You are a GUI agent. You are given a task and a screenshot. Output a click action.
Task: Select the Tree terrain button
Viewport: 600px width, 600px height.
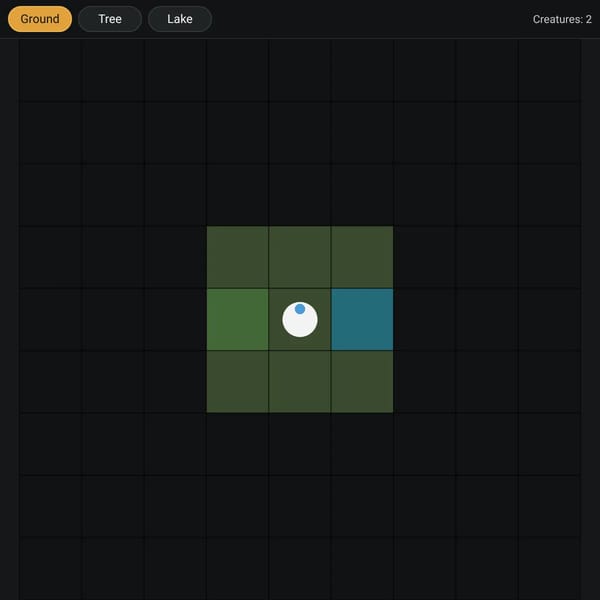[x=110, y=19]
